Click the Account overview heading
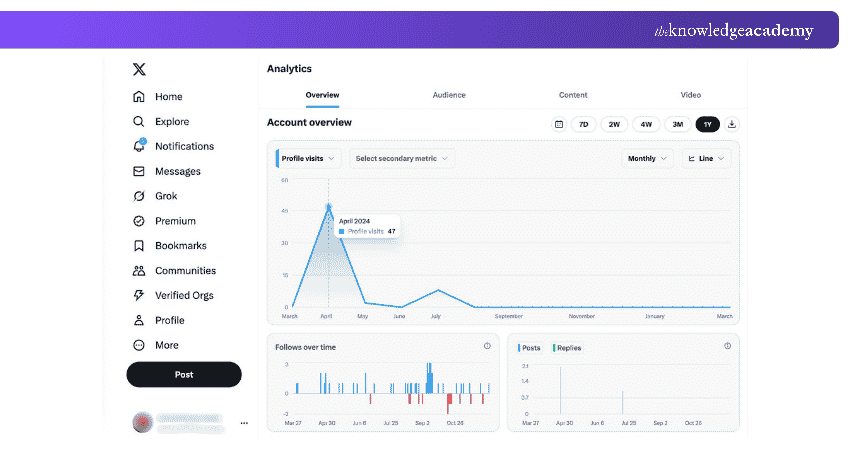Image resolution: width=850 pixels, height=450 pixels. pos(309,123)
